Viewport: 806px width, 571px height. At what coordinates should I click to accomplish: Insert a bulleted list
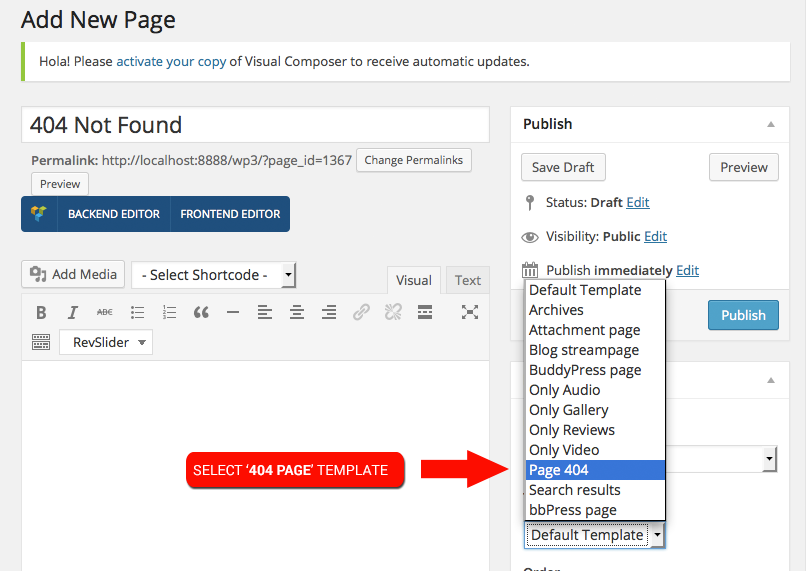(137, 312)
